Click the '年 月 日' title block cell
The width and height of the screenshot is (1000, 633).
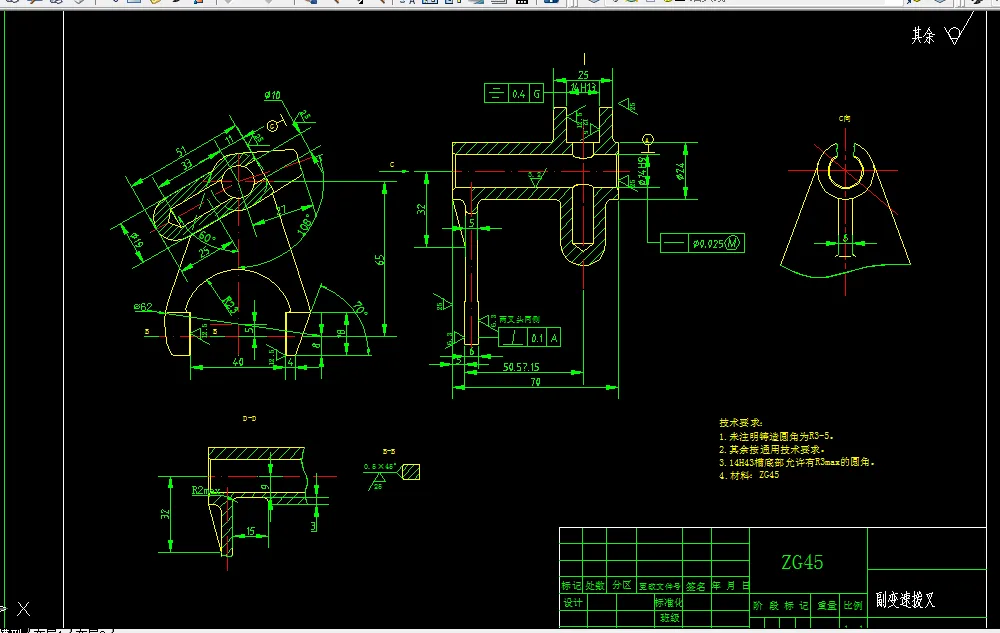pos(731,586)
